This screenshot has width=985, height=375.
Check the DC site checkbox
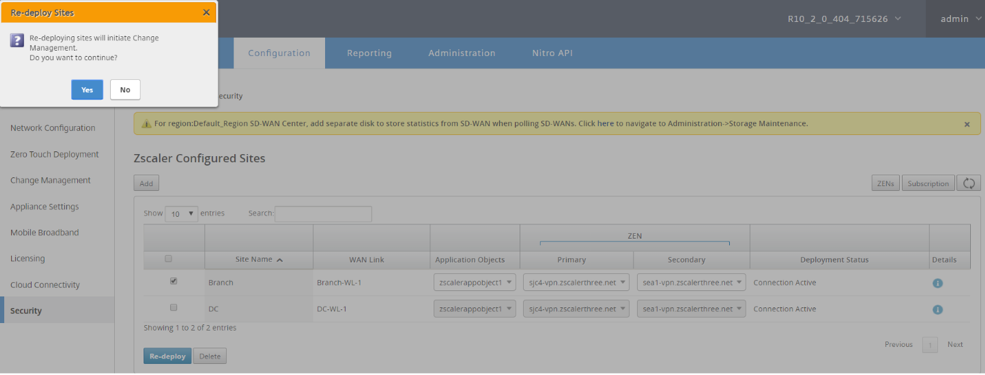[173, 308]
